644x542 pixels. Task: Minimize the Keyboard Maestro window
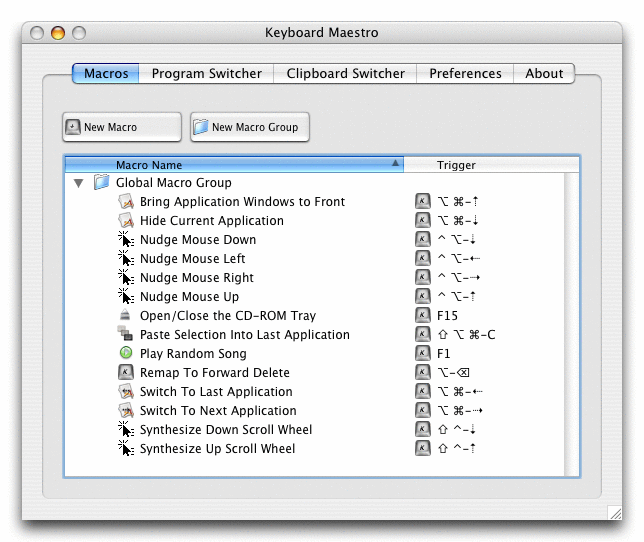[x=58, y=32]
